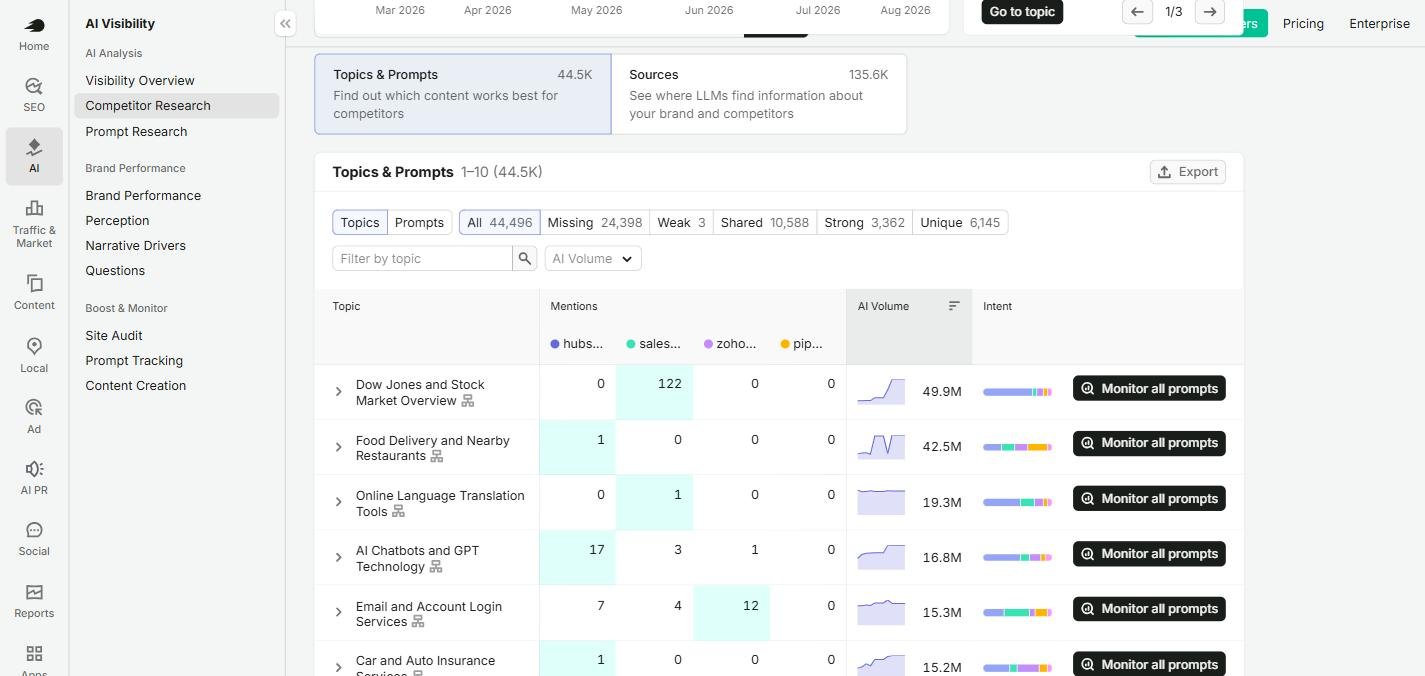Open the Sources tab card
The height and width of the screenshot is (676, 1425).
759,94
